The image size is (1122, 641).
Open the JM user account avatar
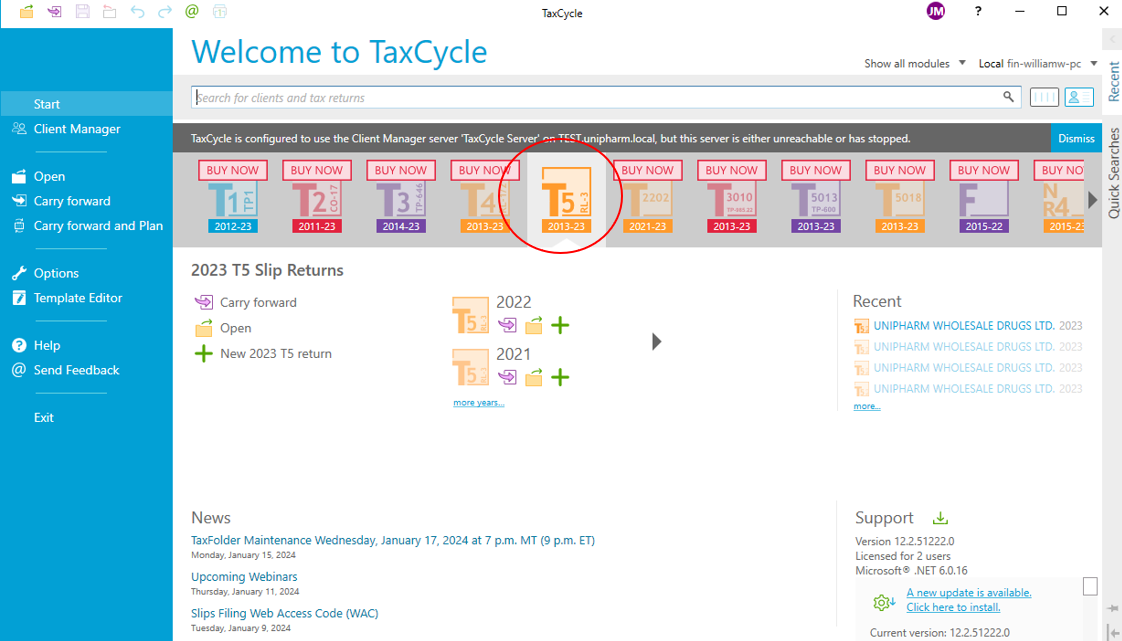(936, 11)
